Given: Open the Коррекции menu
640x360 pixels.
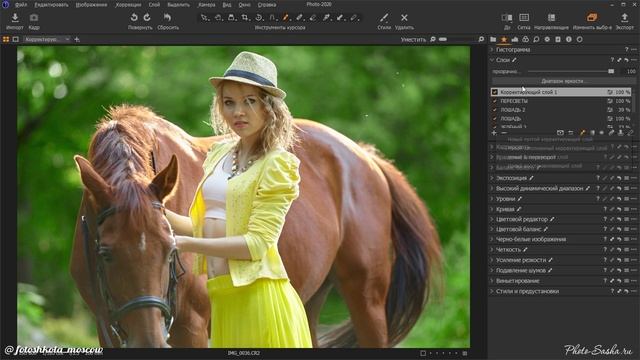Looking at the screenshot, I should (x=128, y=5).
